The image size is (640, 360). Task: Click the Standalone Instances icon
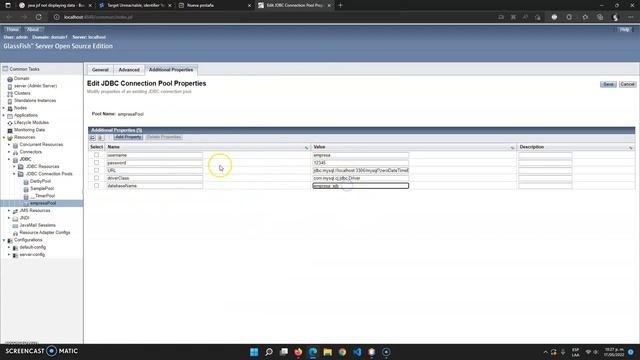tap(10, 101)
